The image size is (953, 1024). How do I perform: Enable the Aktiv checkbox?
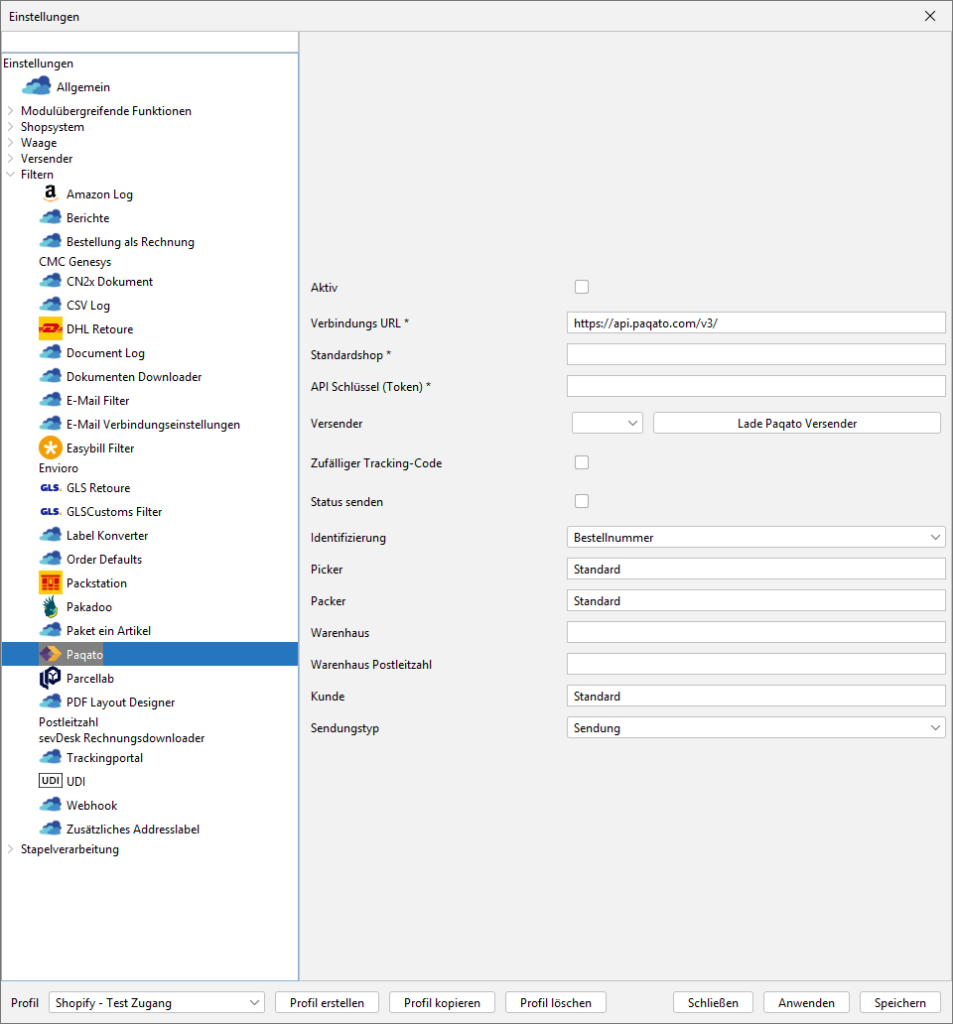[582, 287]
